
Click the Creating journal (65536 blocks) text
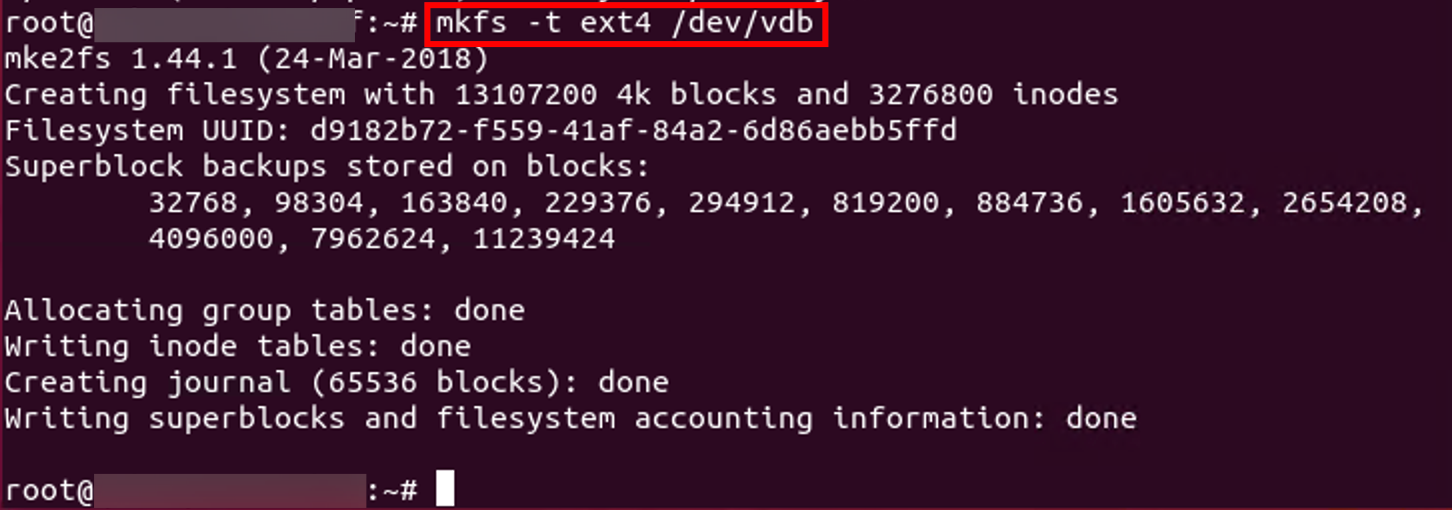click(x=291, y=382)
